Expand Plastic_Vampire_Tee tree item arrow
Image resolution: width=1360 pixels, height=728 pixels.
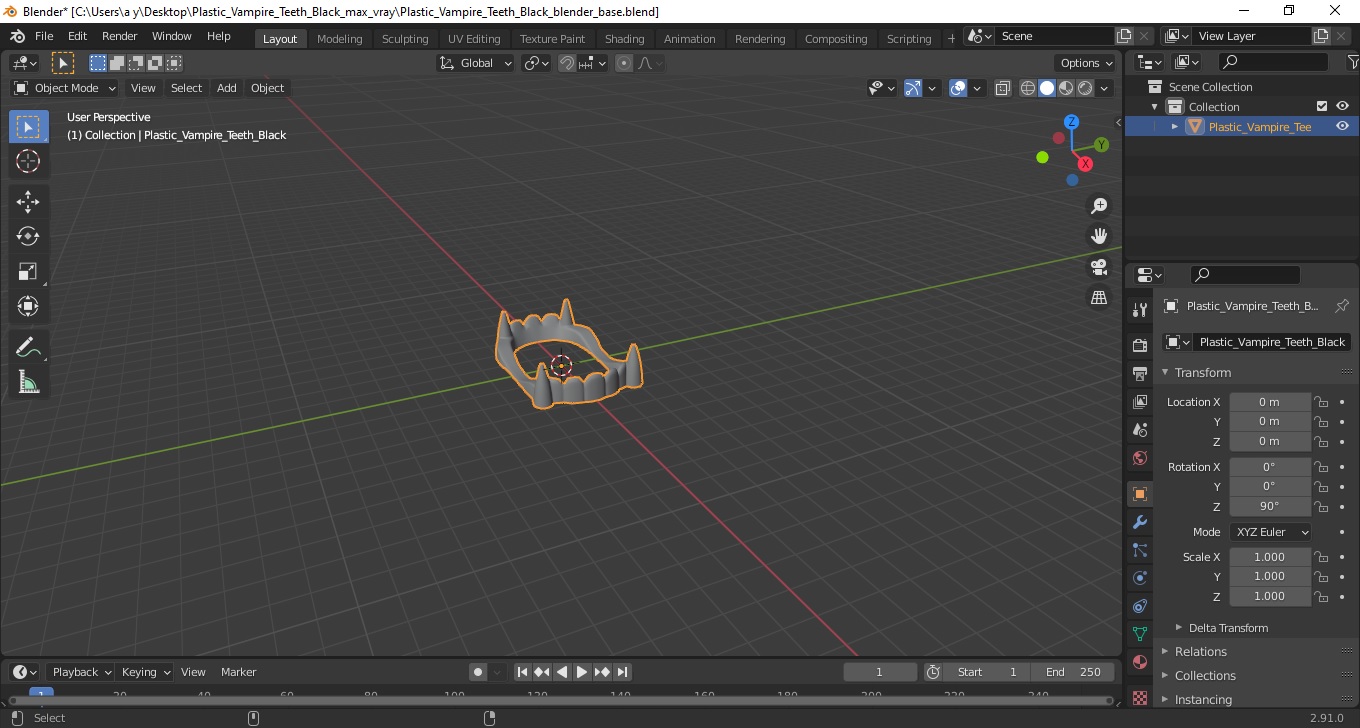click(1175, 127)
